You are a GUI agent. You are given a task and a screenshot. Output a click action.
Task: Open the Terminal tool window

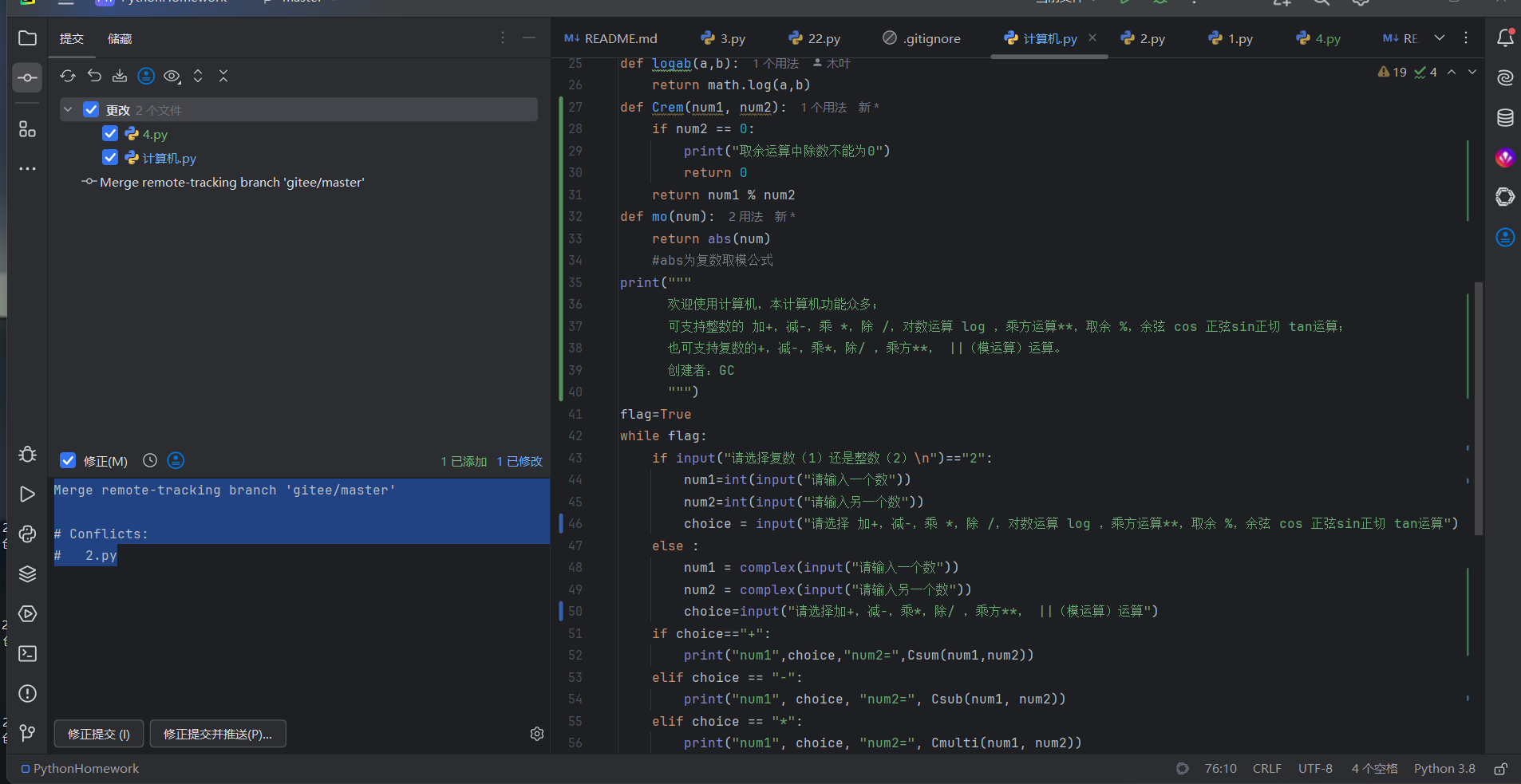click(x=27, y=654)
